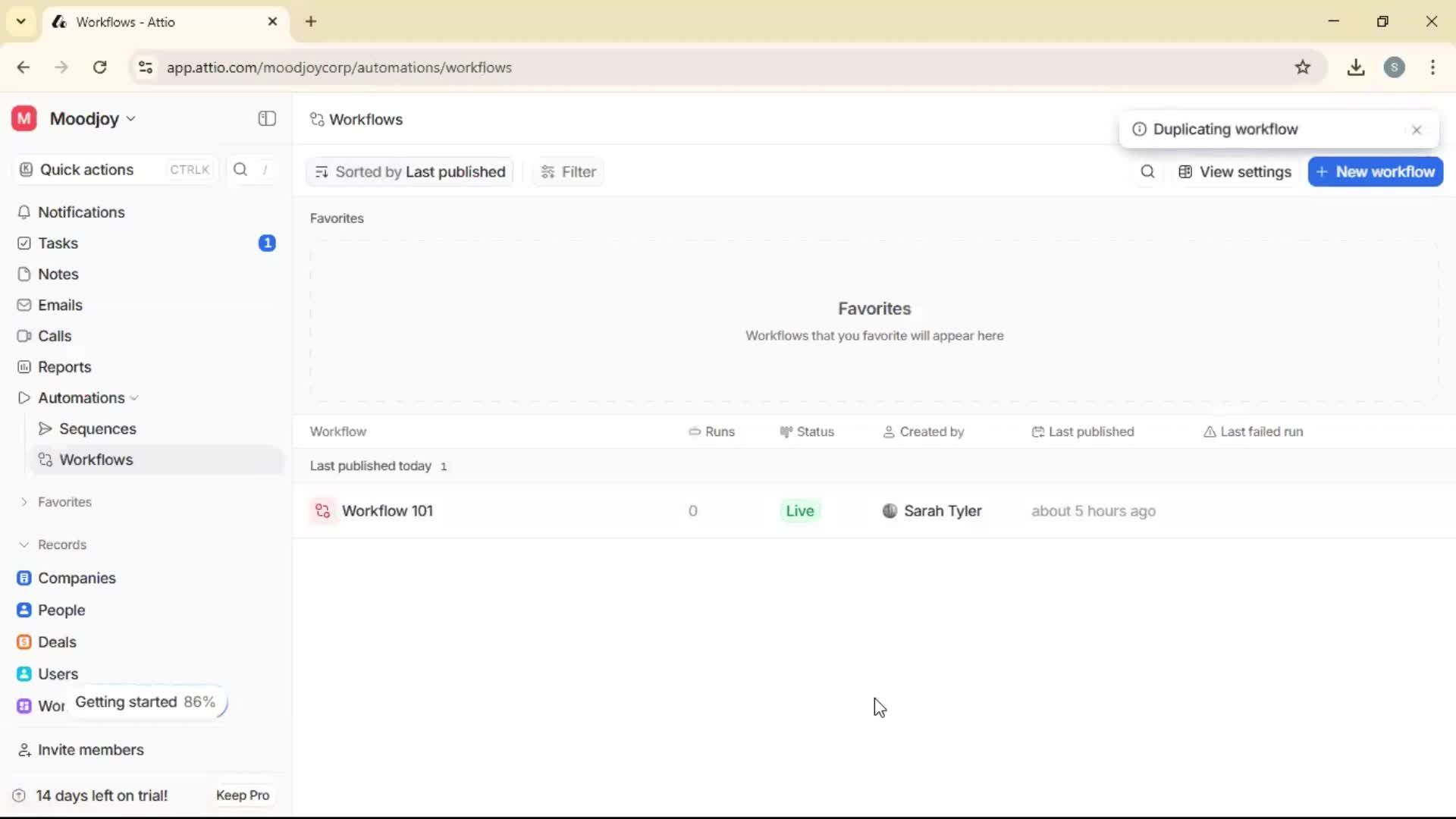1456x819 pixels.
Task: Open the Emails section icon
Action: [x=24, y=305]
